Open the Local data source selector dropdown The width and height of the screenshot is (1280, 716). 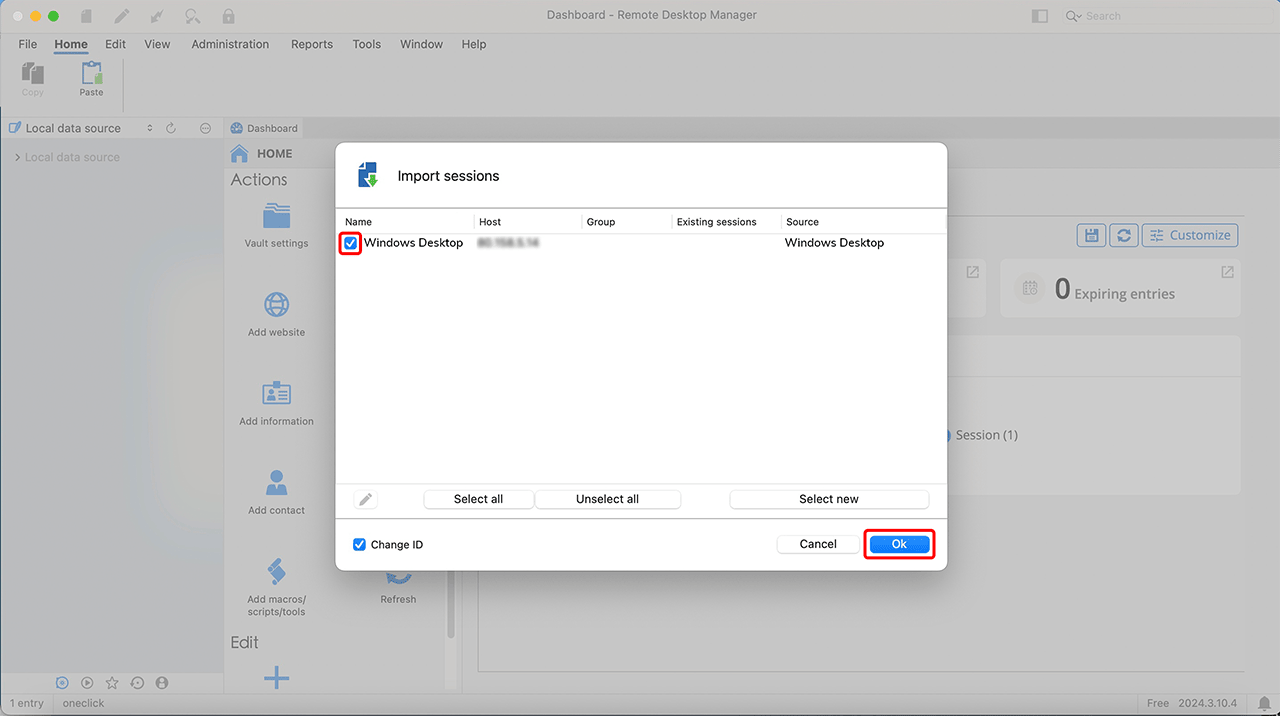pos(150,128)
